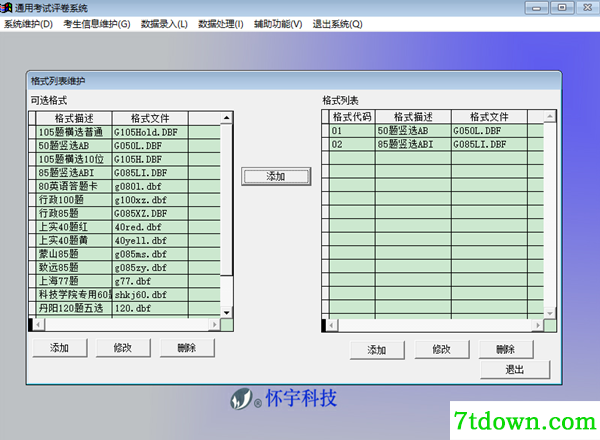Click up arrow of 可选格式 vertical scrollbar

point(227,117)
